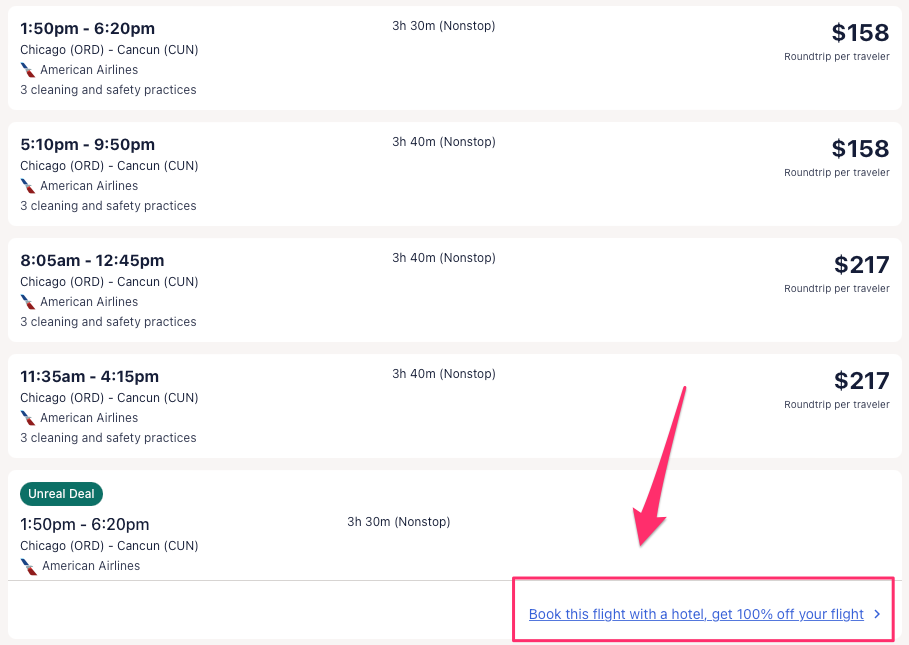Click American Airlines logo on 8:05am flight
This screenshot has width=909, height=645.
tap(28, 302)
